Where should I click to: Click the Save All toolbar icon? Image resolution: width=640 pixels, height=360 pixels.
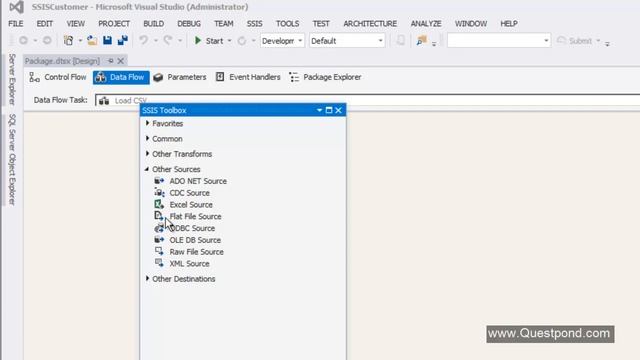(x=123, y=40)
